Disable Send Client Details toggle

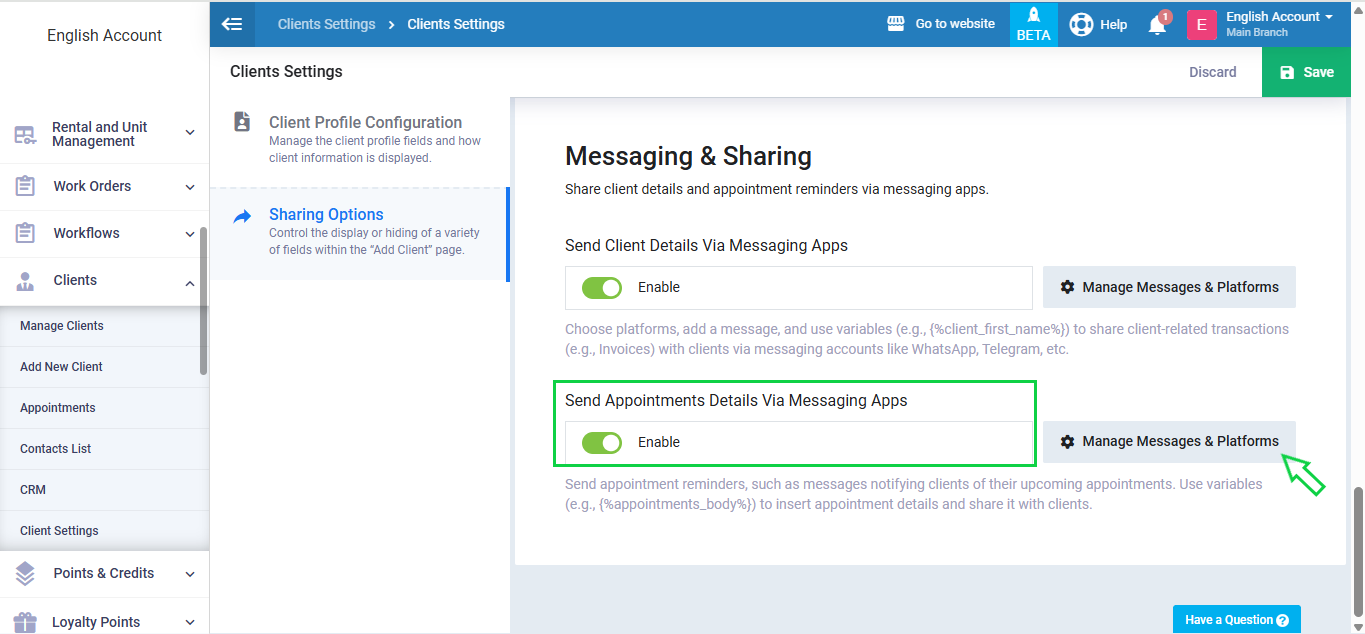602,288
